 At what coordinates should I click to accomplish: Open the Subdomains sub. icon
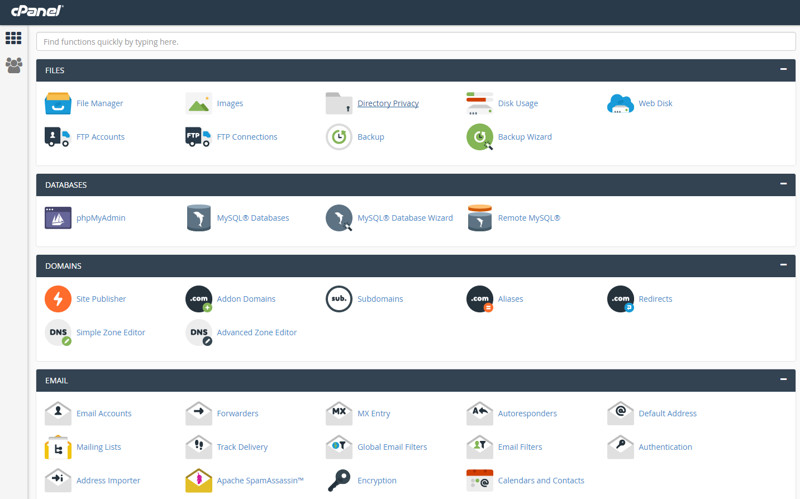[x=339, y=299]
